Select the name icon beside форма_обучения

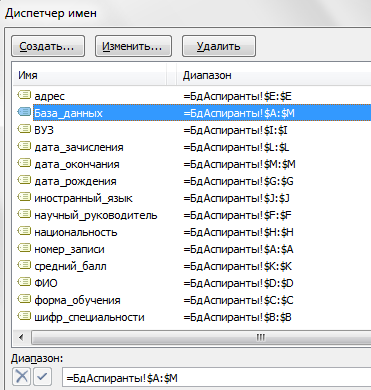coord(24,300)
